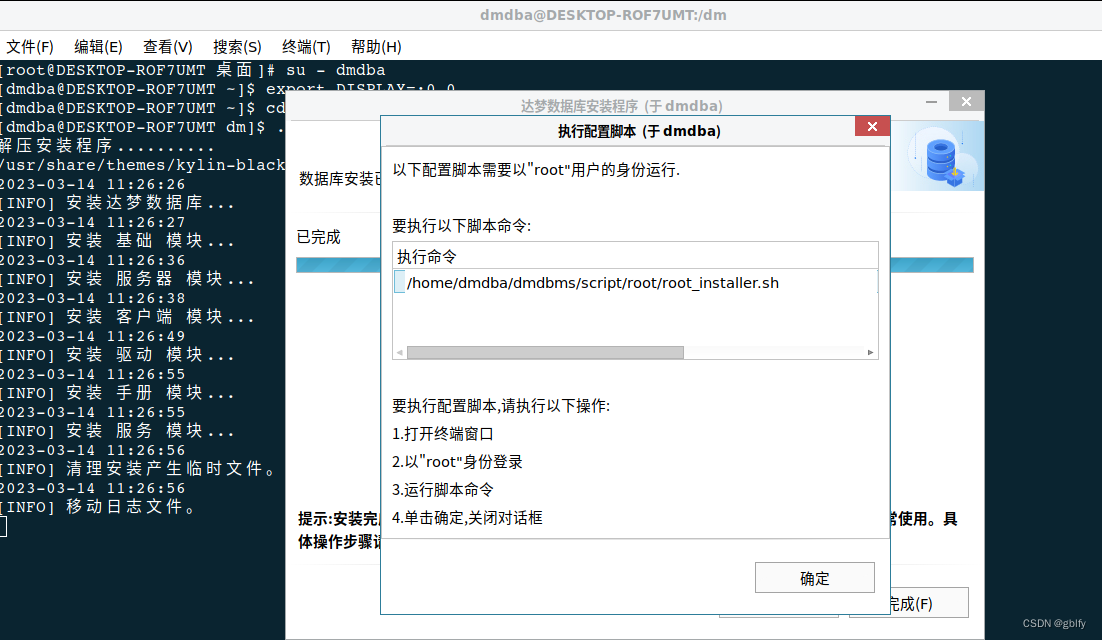Click the timestamp 2023-03-14 11:26:38

point(93,298)
